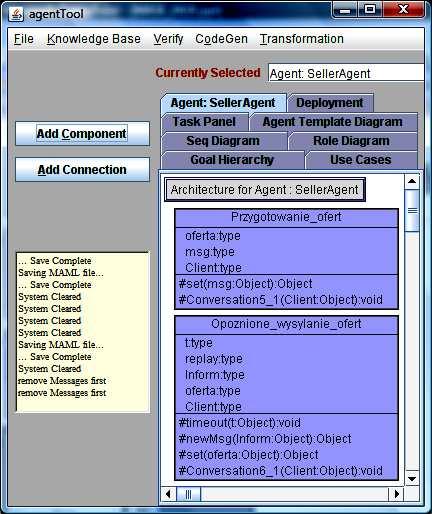The image size is (432, 514).
Task: Click the t:type attribute
Action: coord(199,343)
